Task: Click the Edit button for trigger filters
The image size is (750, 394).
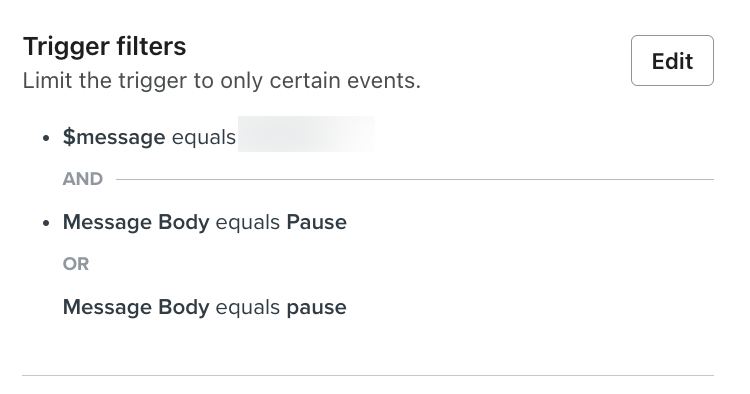Action: [x=672, y=61]
